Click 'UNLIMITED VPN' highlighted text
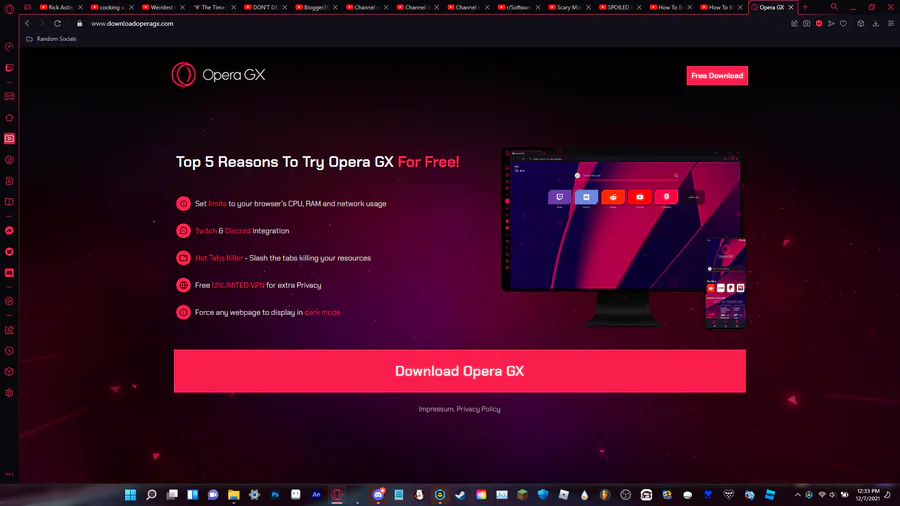Viewport: 900px width, 506px height. pos(238,285)
